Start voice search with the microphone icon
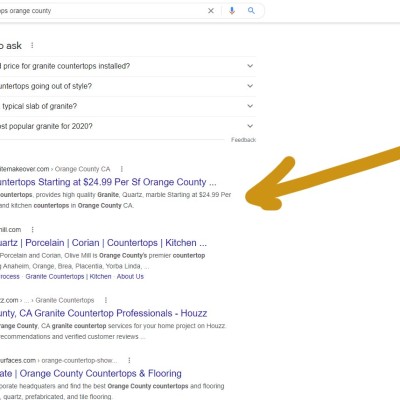This screenshot has height=400, width=400. 232,11
